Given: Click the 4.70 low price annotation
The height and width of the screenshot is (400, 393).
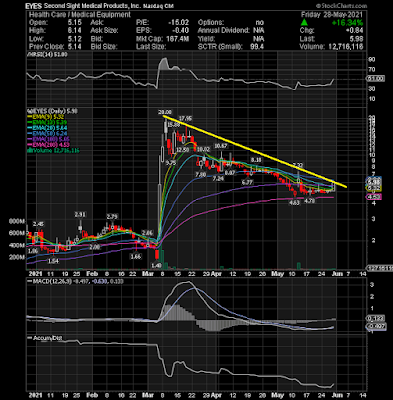Looking at the screenshot, I should point(310,201).
